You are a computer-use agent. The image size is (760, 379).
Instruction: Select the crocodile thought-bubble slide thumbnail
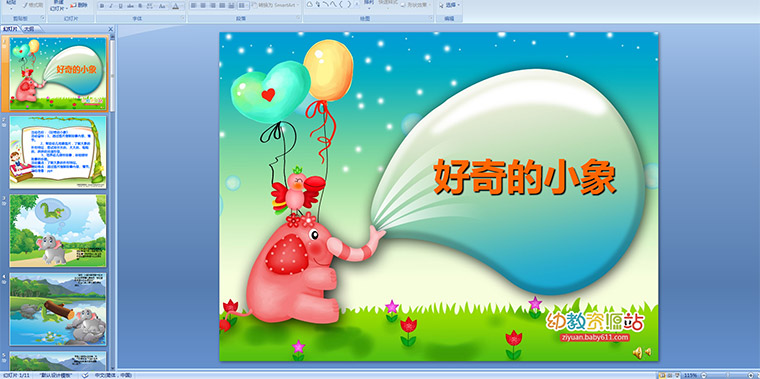point(58,230)
